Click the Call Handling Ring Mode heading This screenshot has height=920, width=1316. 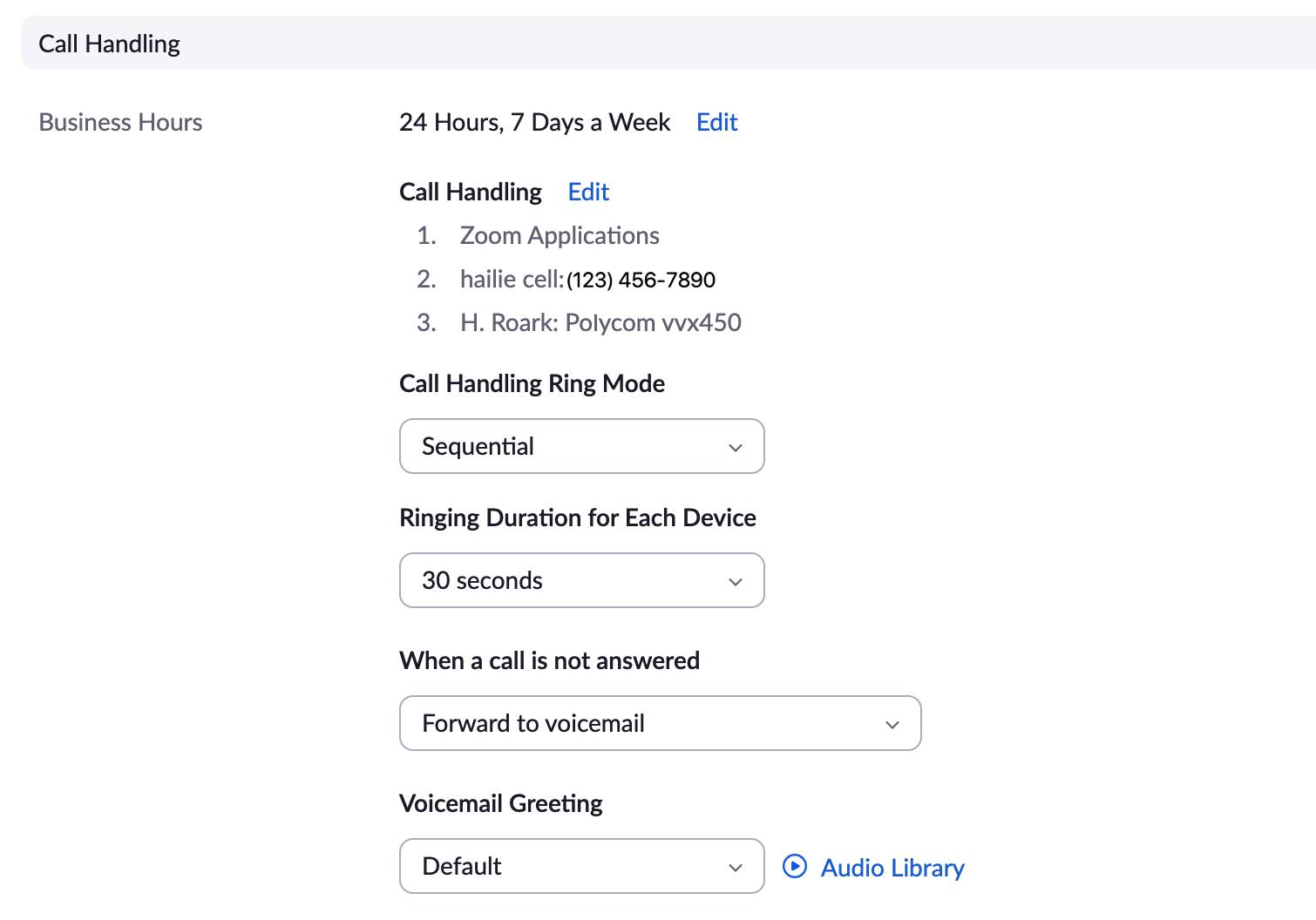[532, 383]
